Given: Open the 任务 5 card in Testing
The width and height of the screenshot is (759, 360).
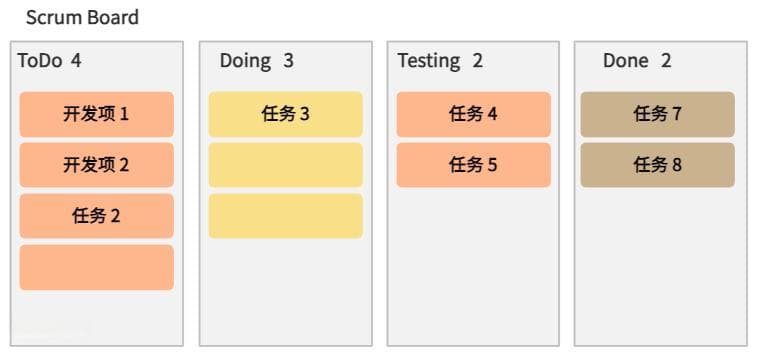Looking at the screenshot, I should [473, 165].
